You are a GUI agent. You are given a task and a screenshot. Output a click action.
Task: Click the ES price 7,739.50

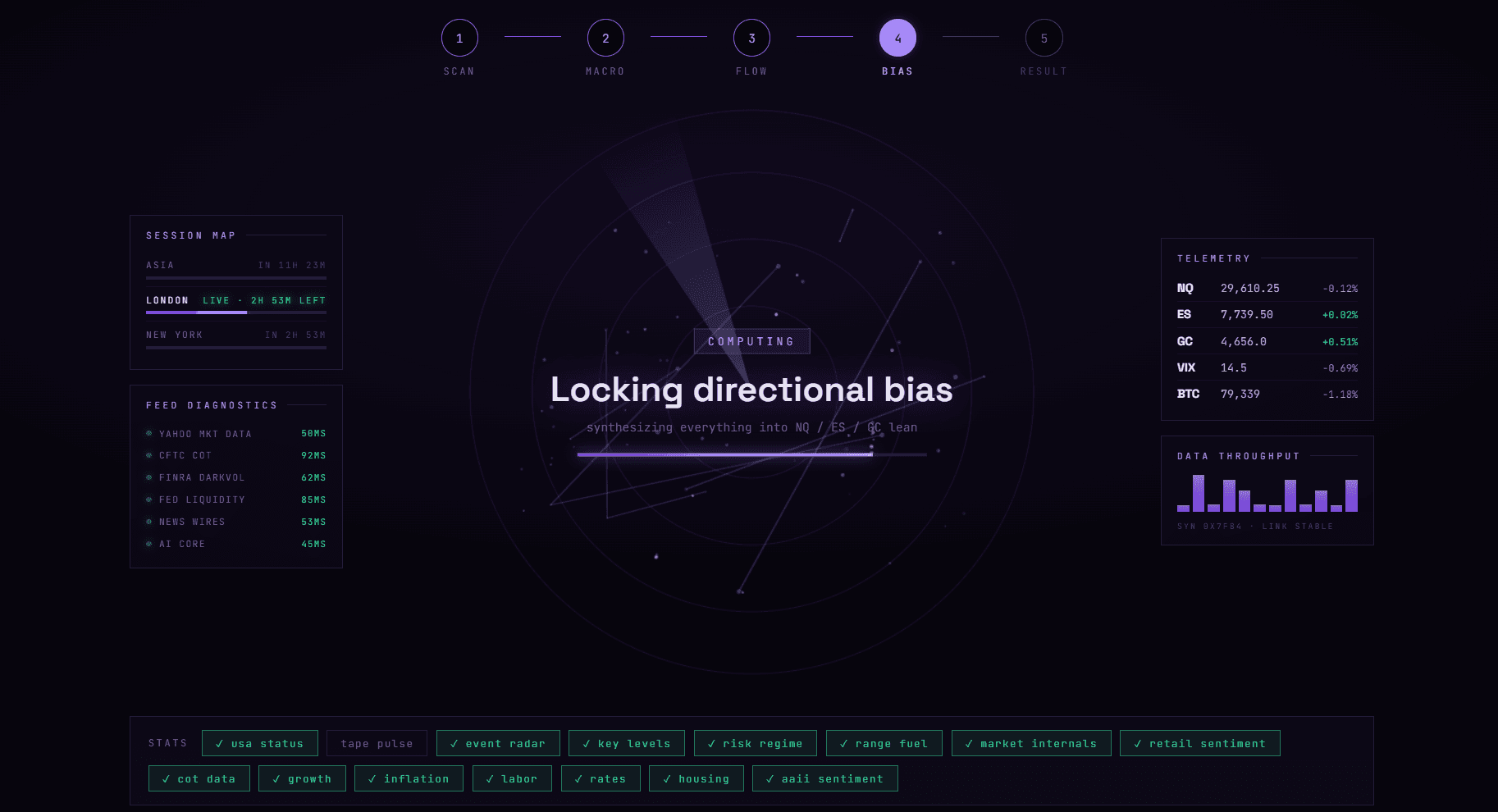(1247, 314)
